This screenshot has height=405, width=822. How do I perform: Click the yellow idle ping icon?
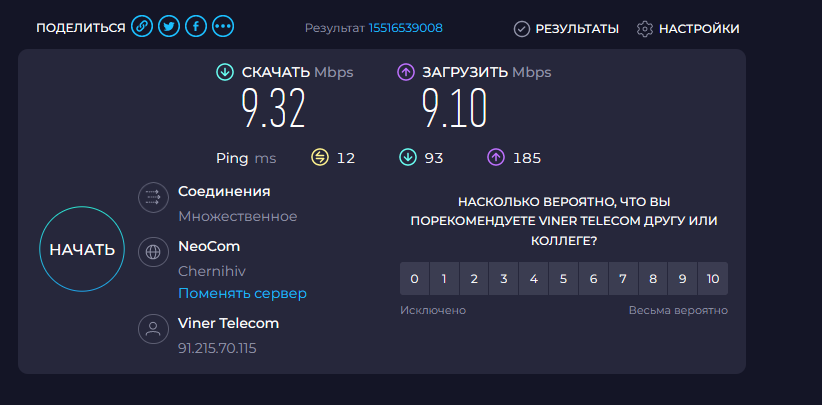(319, 157)
